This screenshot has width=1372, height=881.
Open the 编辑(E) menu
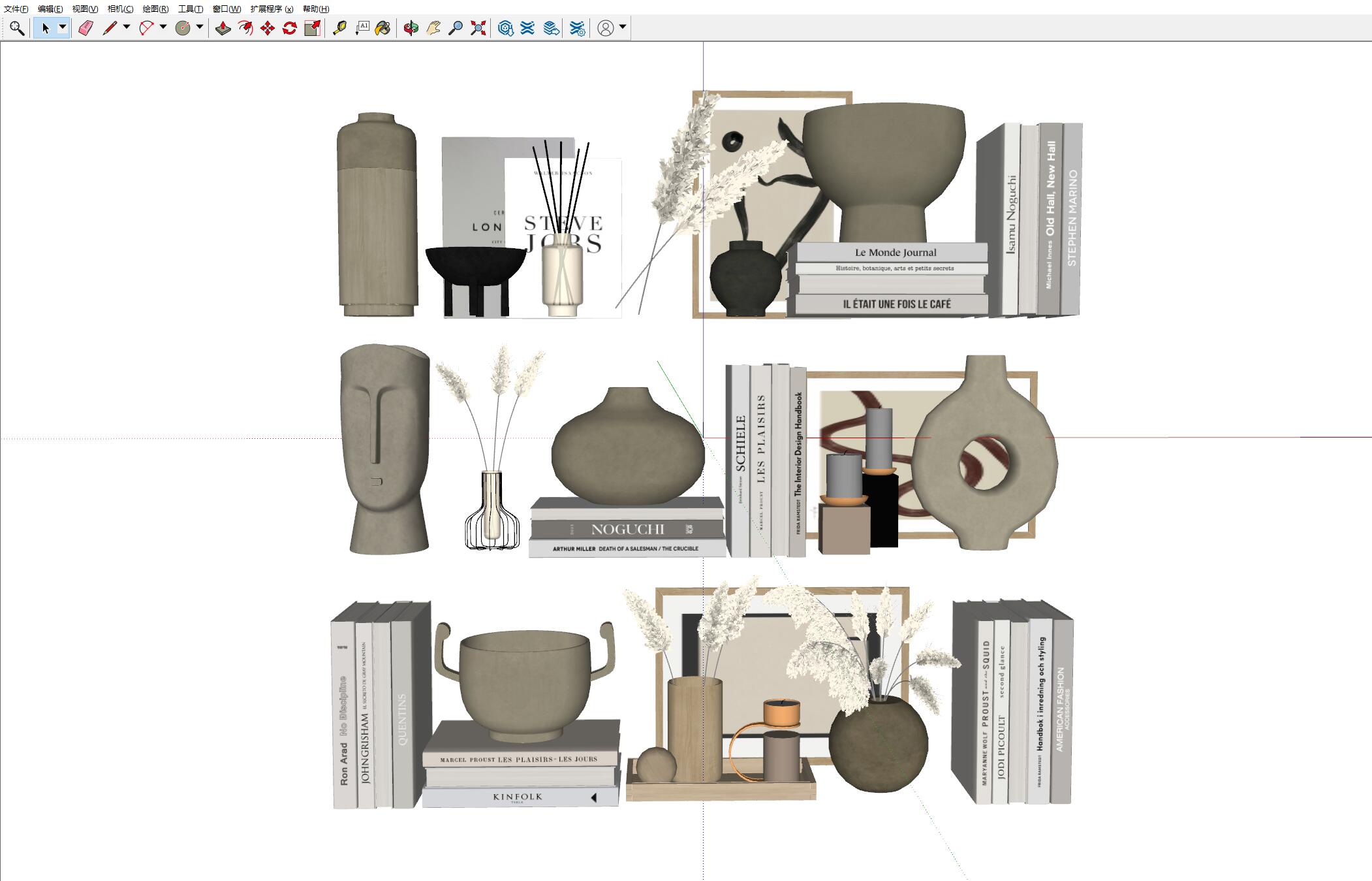point(50,9)
